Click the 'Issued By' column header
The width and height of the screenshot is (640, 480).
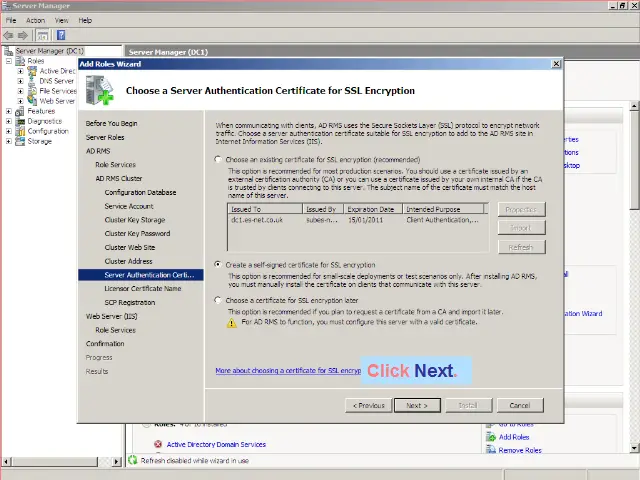[x=323, y=209]
